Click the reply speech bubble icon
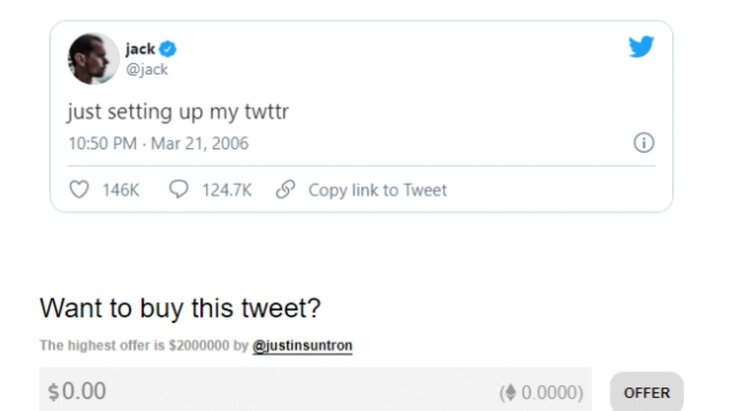 pyautogui.click(x=180, y=190)
